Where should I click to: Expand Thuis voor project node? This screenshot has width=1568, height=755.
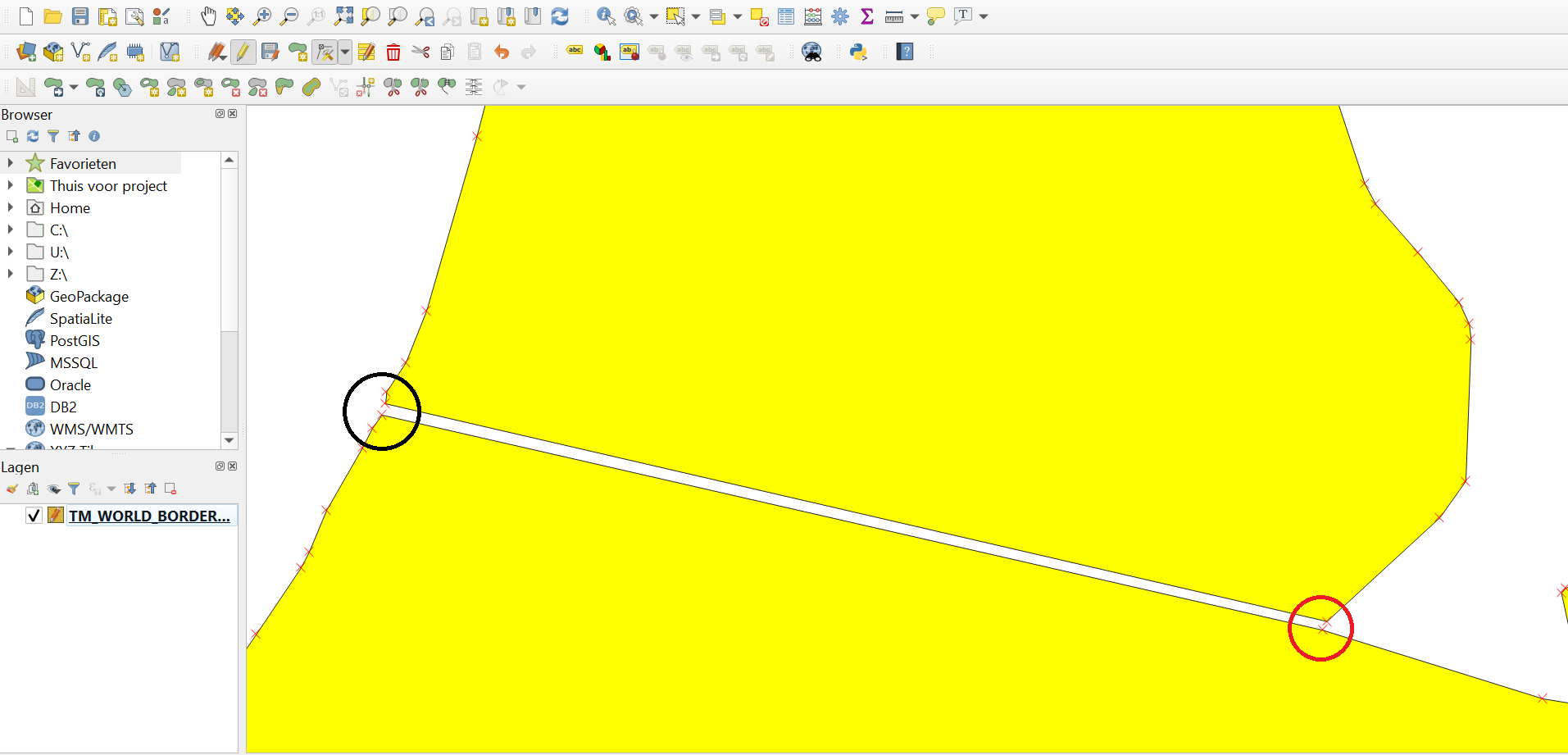point(10,185)
